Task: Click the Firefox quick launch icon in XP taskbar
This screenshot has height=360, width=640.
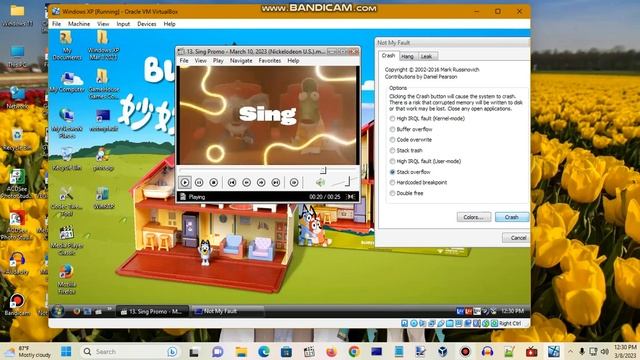Action: pos(76,311)
